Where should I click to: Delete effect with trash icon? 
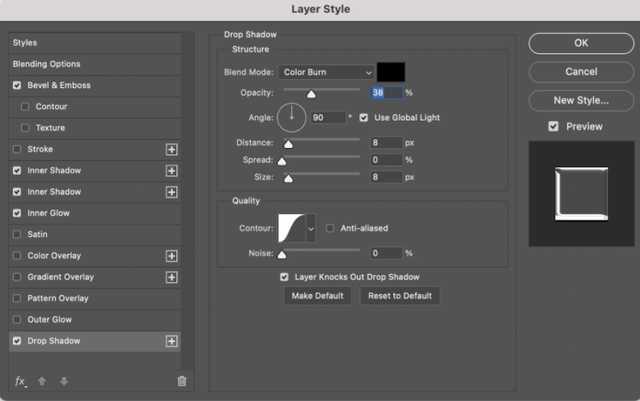coord(182,381)
